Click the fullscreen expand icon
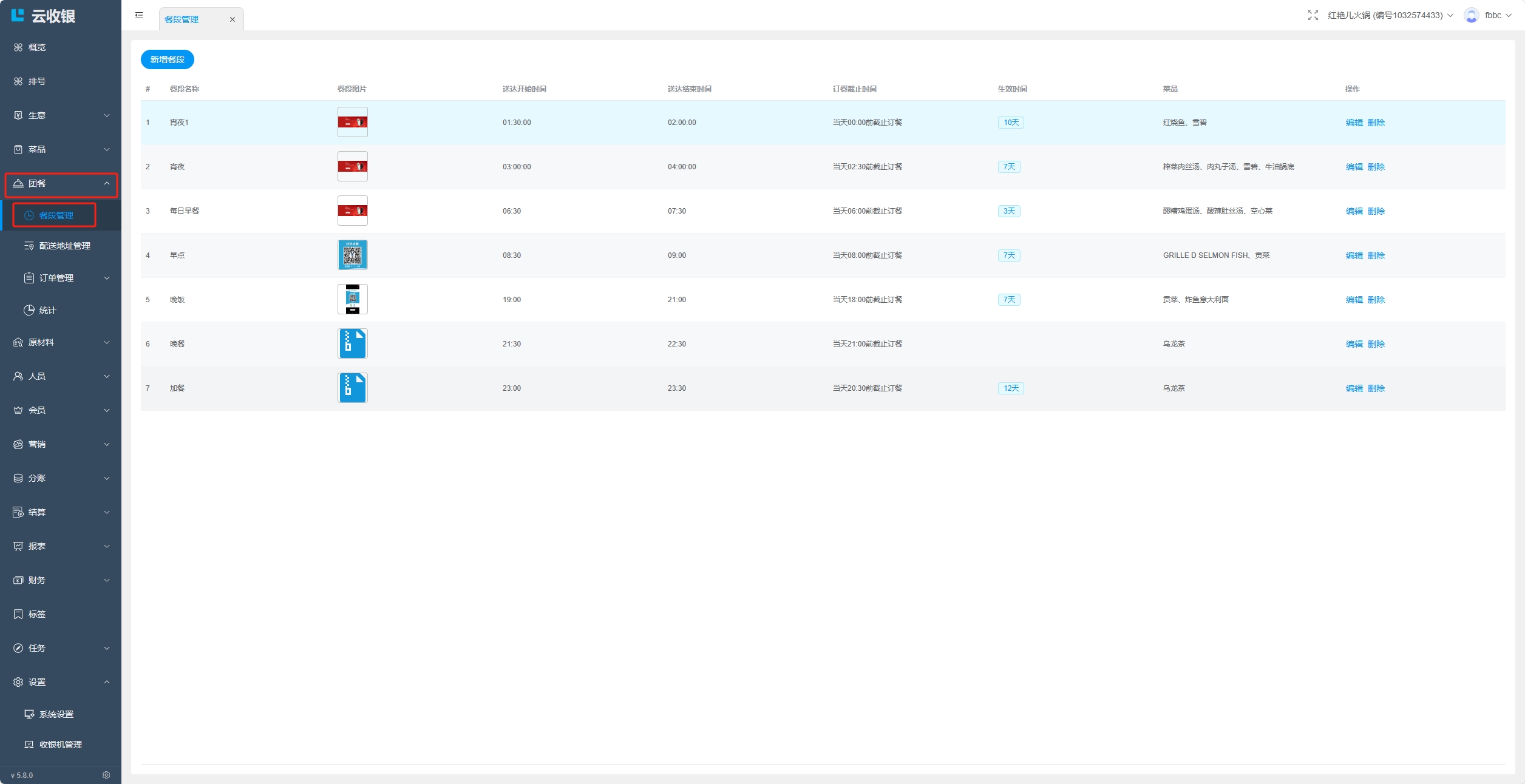1525x784 pixels. [x=1313, y=15]
